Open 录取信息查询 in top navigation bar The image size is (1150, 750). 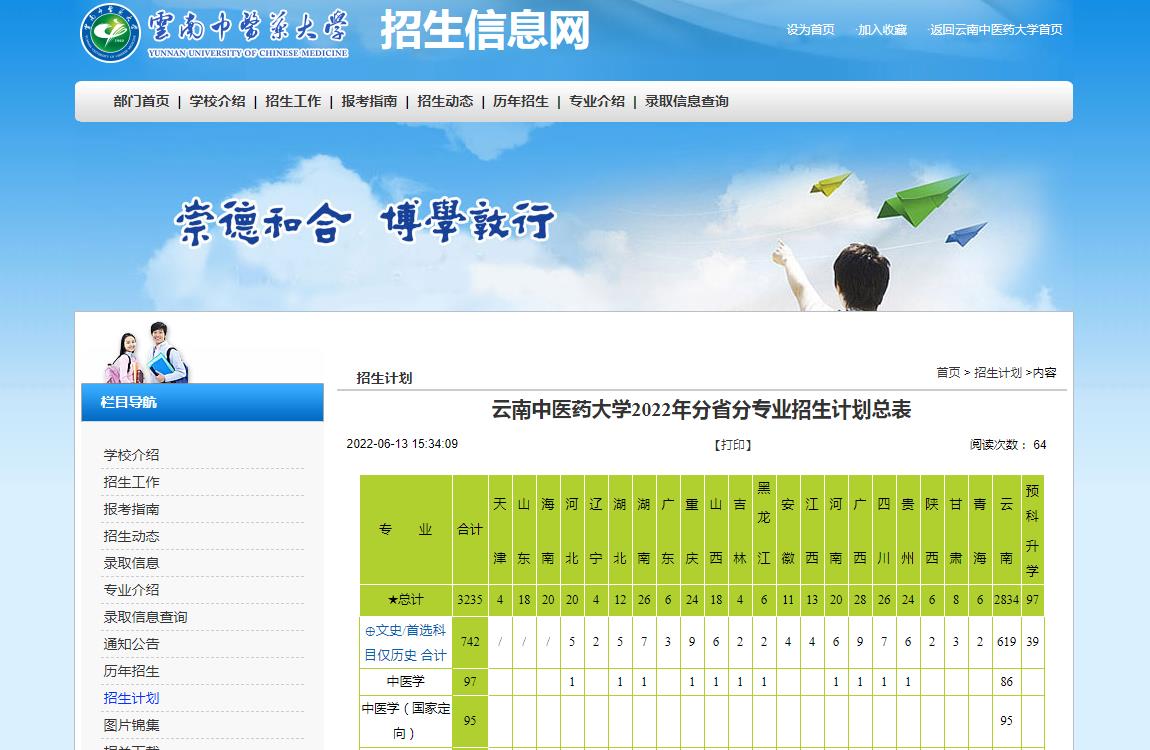tap(686, 101)
